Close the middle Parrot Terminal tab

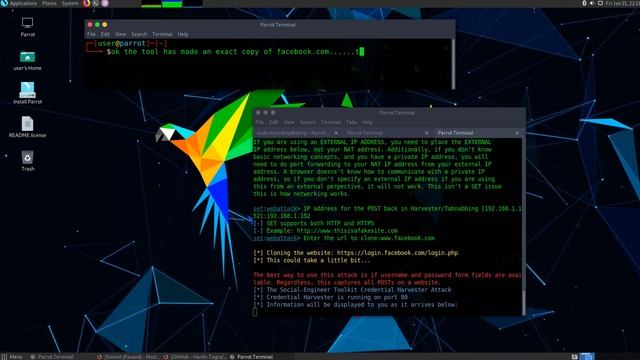(x=426, y=133)
